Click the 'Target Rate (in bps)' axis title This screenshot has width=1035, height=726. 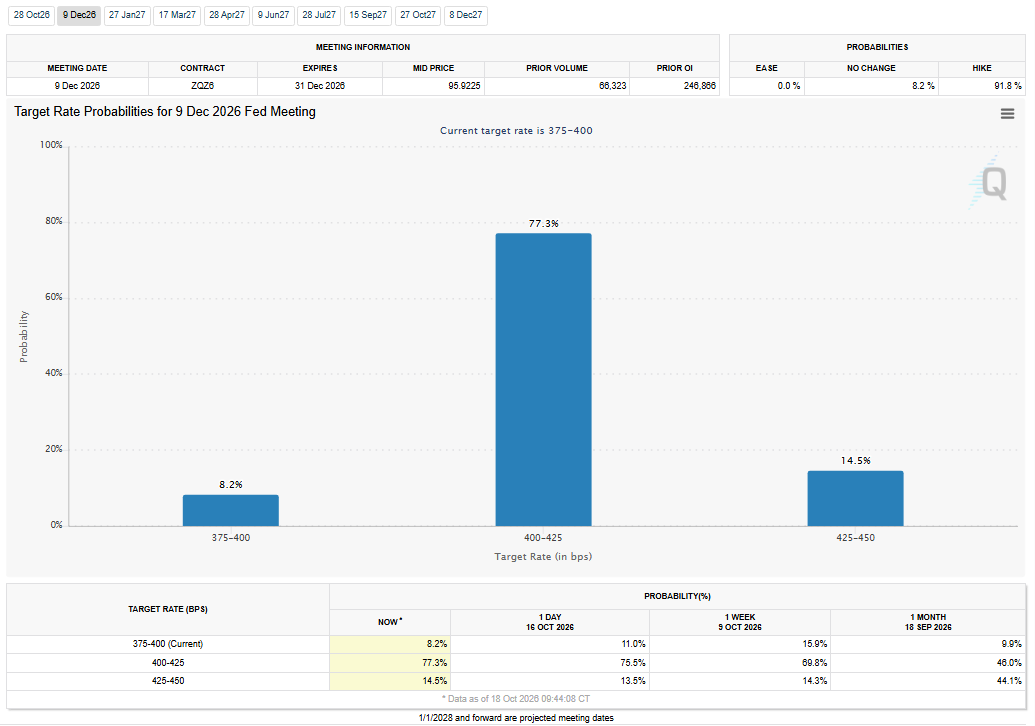pos(543,557)
